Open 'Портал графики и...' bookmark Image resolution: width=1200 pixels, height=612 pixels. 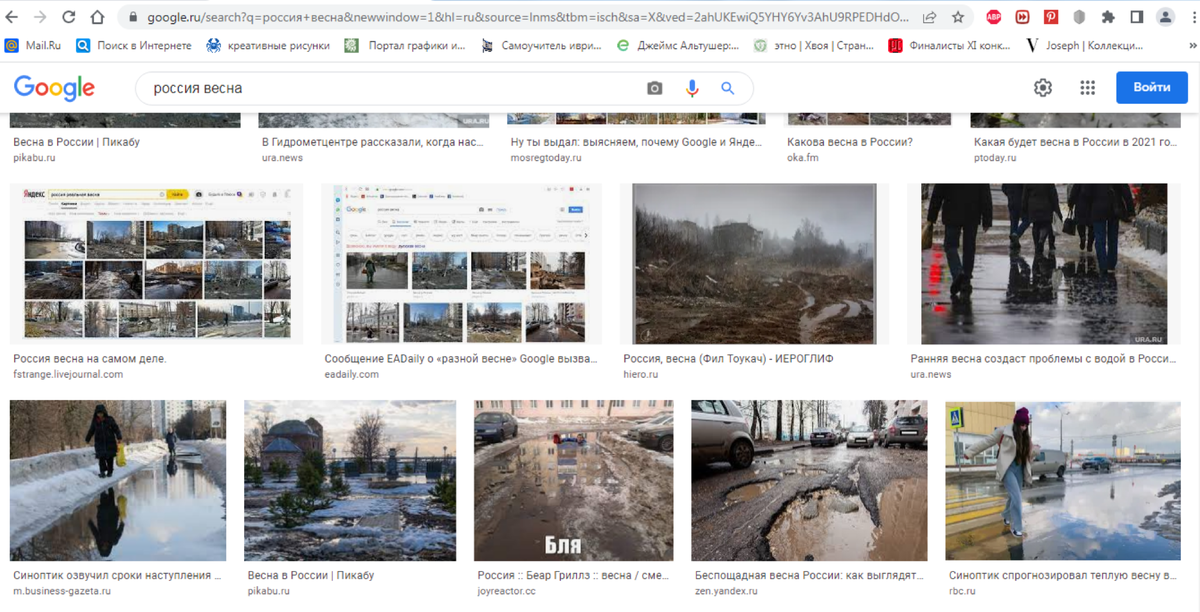click(x=405, y=45)
